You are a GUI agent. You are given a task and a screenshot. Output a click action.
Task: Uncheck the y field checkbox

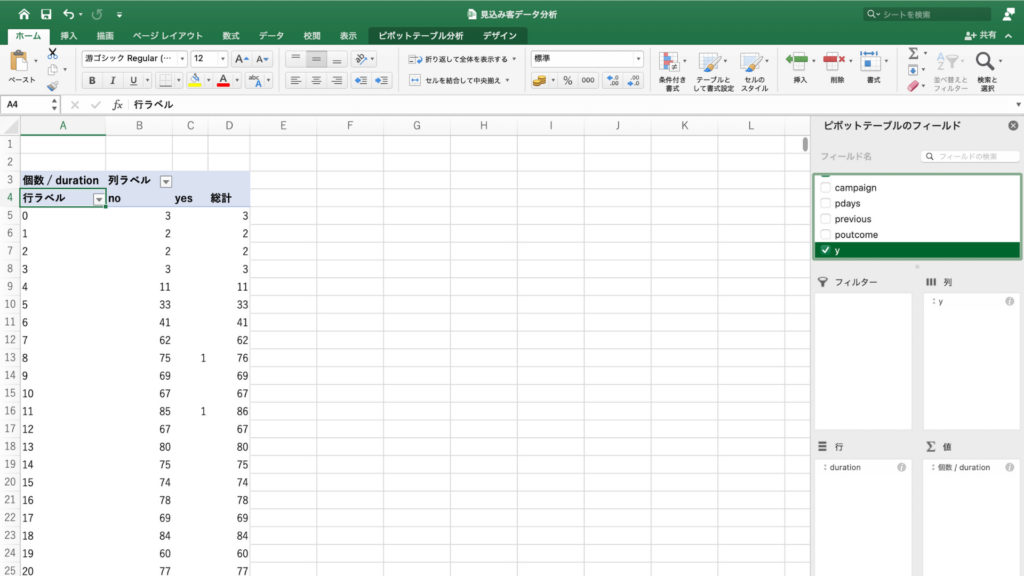tap(823, 250)
